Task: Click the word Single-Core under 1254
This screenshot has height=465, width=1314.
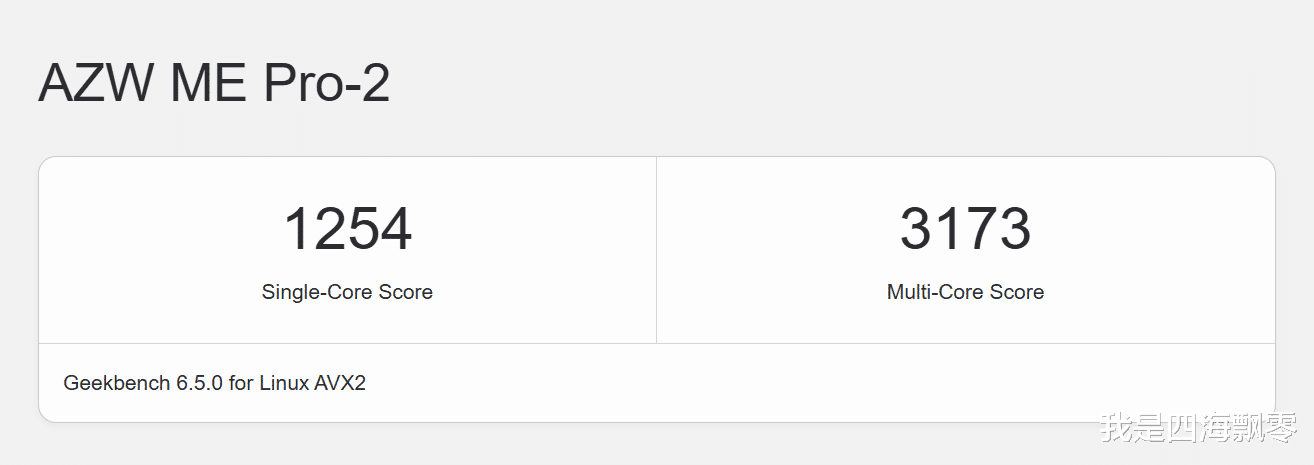Action: 317,292
